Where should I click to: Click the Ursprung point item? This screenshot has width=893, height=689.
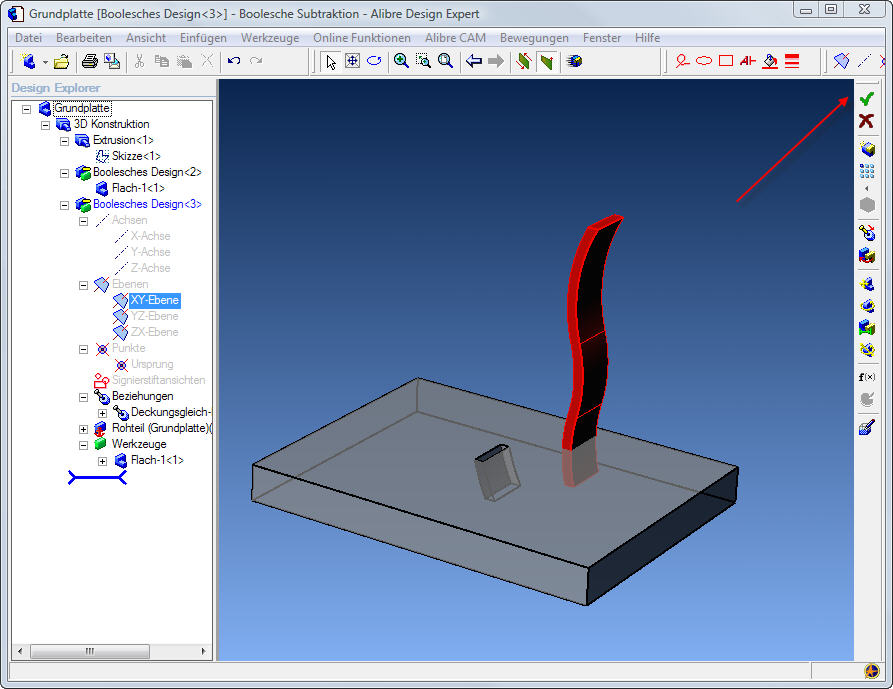coord(152,364)
